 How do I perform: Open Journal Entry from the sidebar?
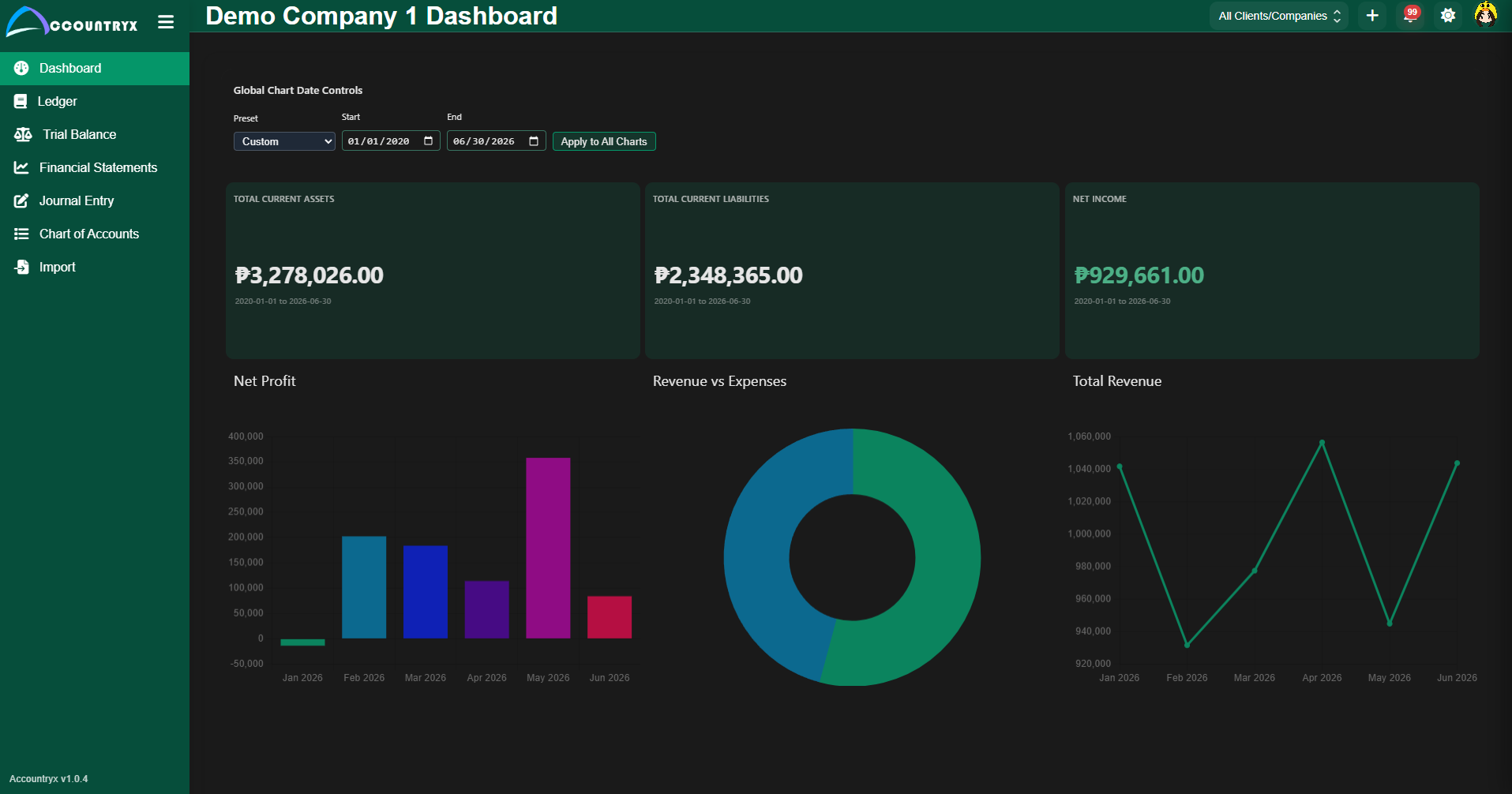(x=95, y=201)
